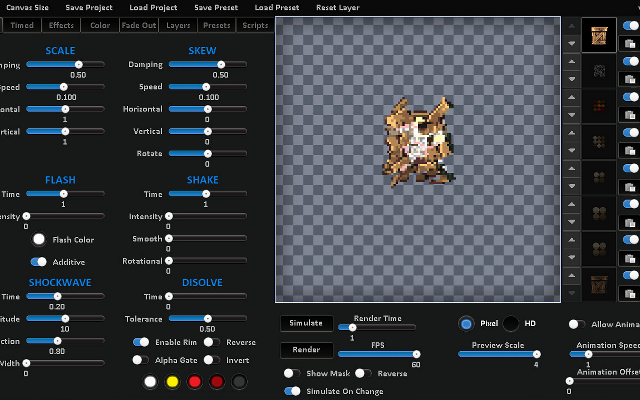This screenshot has width=640, height=400.
Task: Enable the Allow Animation toggle
Action: pos(577,324)
